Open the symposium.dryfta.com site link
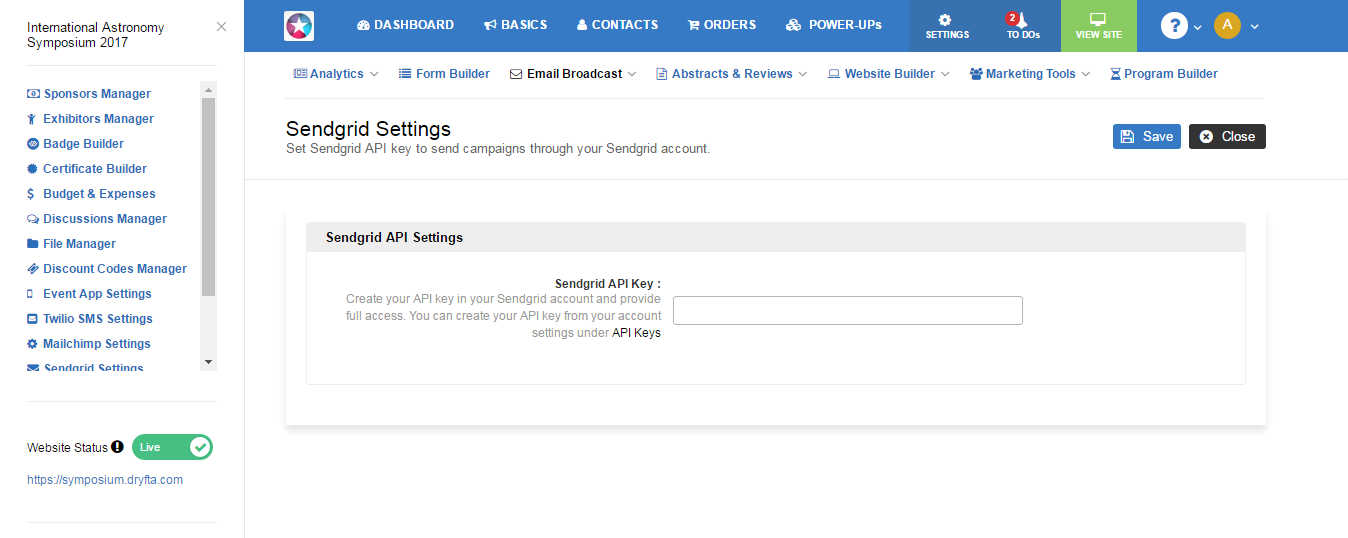The width and height of the screenshot is (1348, 538). coord(105,480)
